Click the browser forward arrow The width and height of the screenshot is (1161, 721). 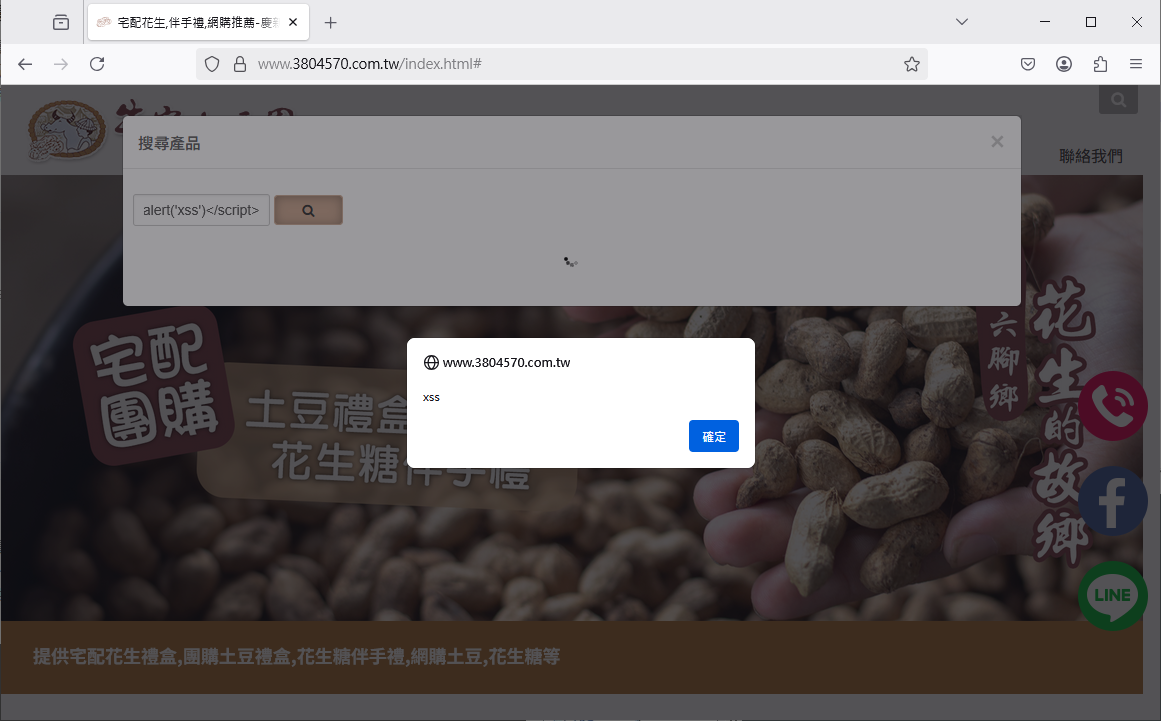pyautogui.click(x=61, y=64)
